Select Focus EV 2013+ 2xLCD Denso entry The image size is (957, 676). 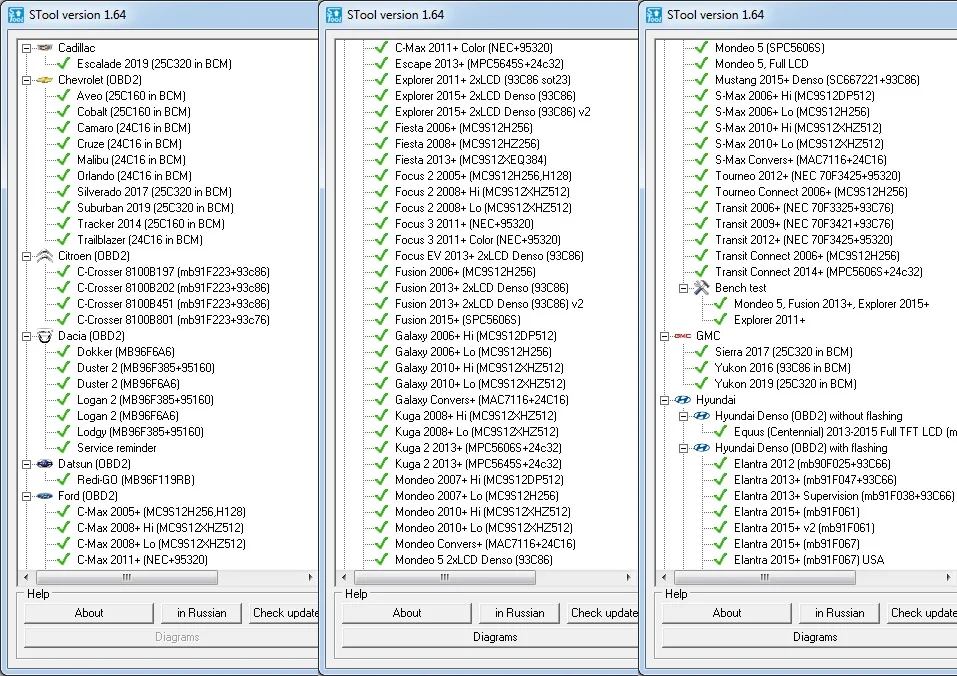click(x=489, y=256)
